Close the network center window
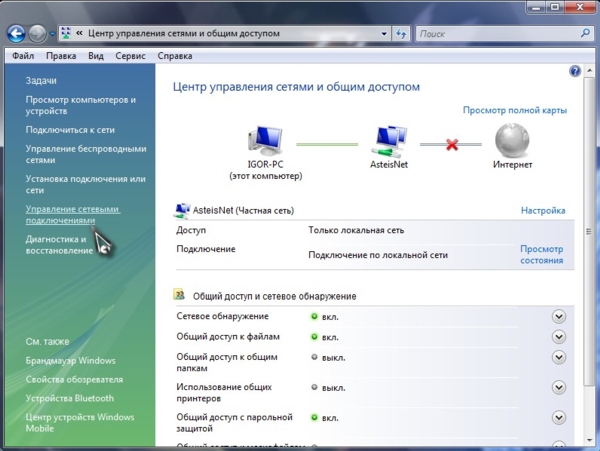The width and height of the screenshot is (600, 451). [x=579, y=7]
